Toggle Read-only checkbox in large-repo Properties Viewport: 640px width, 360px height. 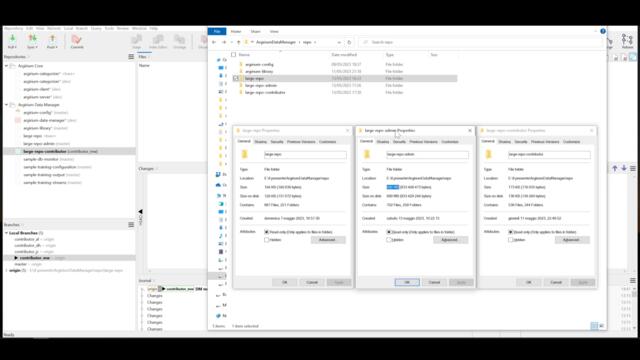click(x=267, y=232)
